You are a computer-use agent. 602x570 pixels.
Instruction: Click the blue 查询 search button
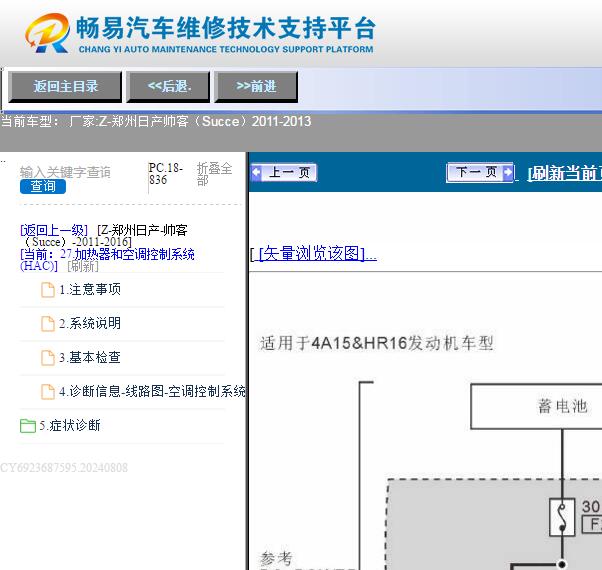tap(43, 187)
